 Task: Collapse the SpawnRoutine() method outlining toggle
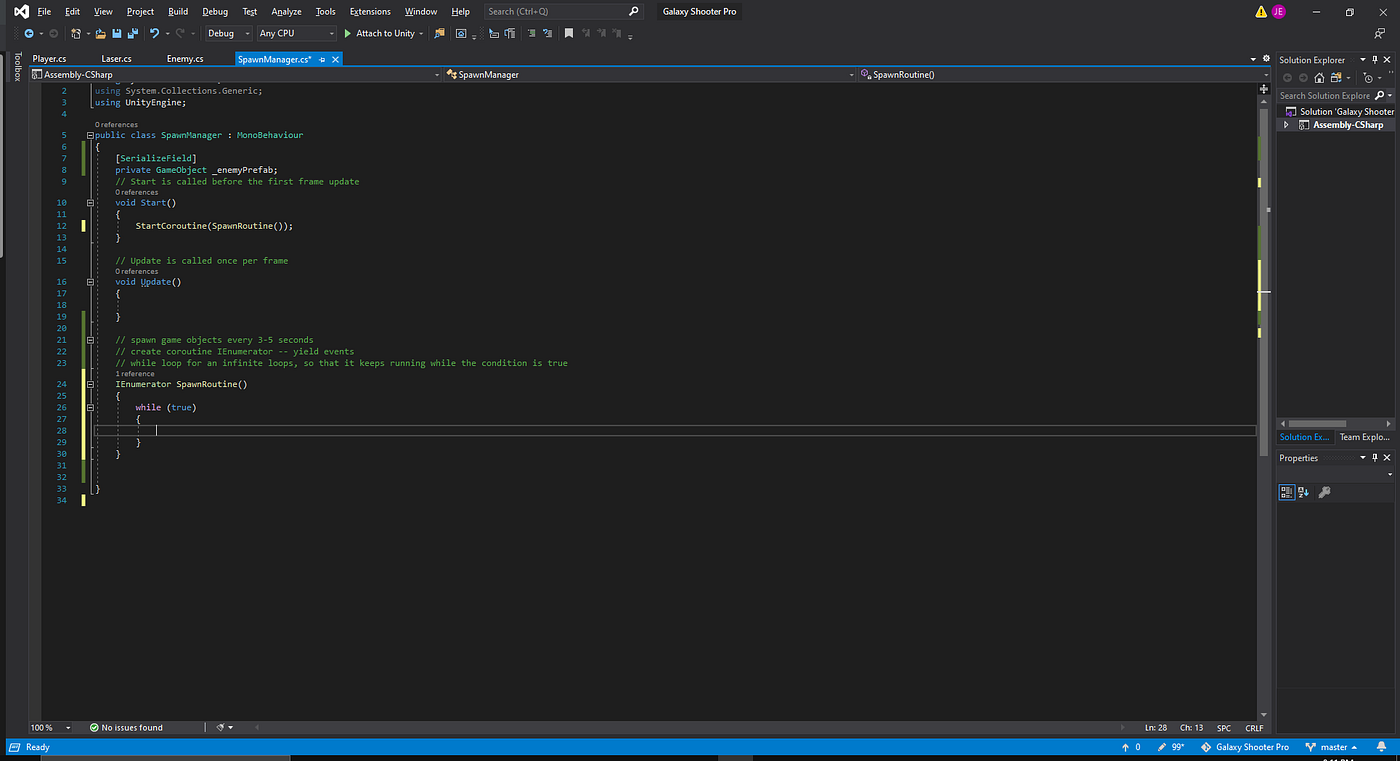(90, 384)
